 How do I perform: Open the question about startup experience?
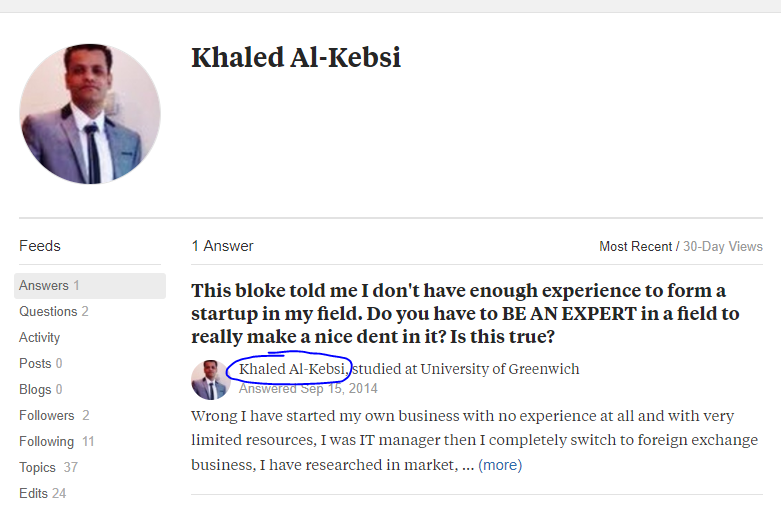coord(465,313)
